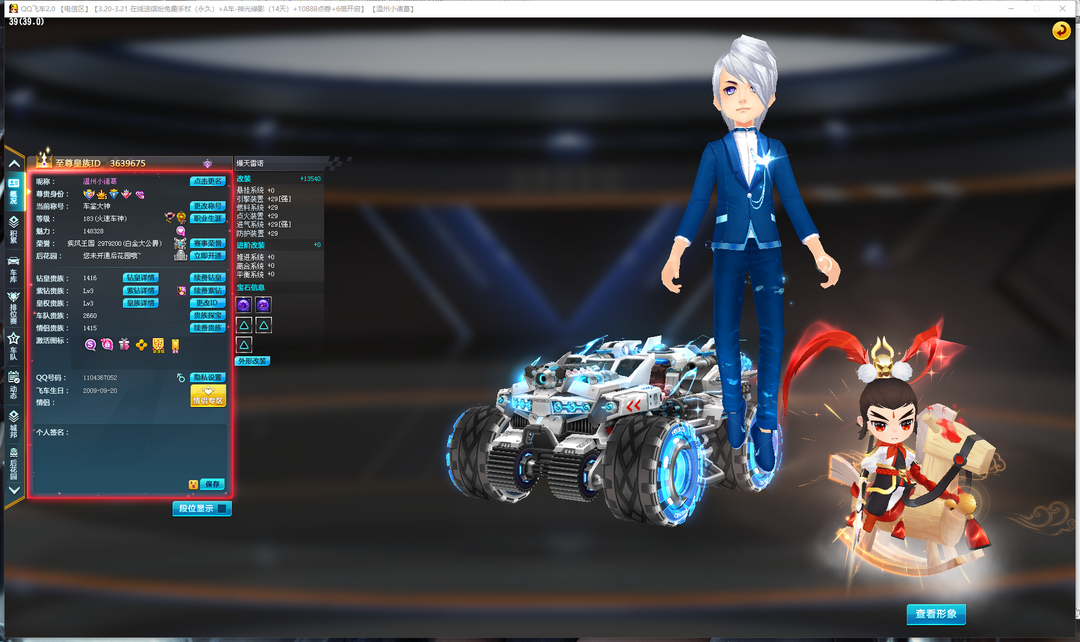
Task: Open the 积累 sidebar tab
Action: 14,229
